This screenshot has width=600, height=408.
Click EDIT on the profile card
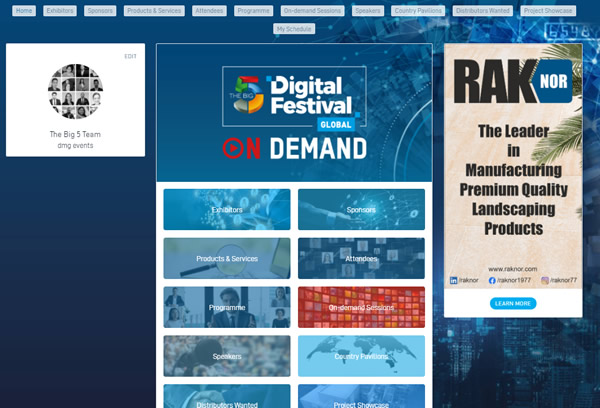tap(130, 57)
